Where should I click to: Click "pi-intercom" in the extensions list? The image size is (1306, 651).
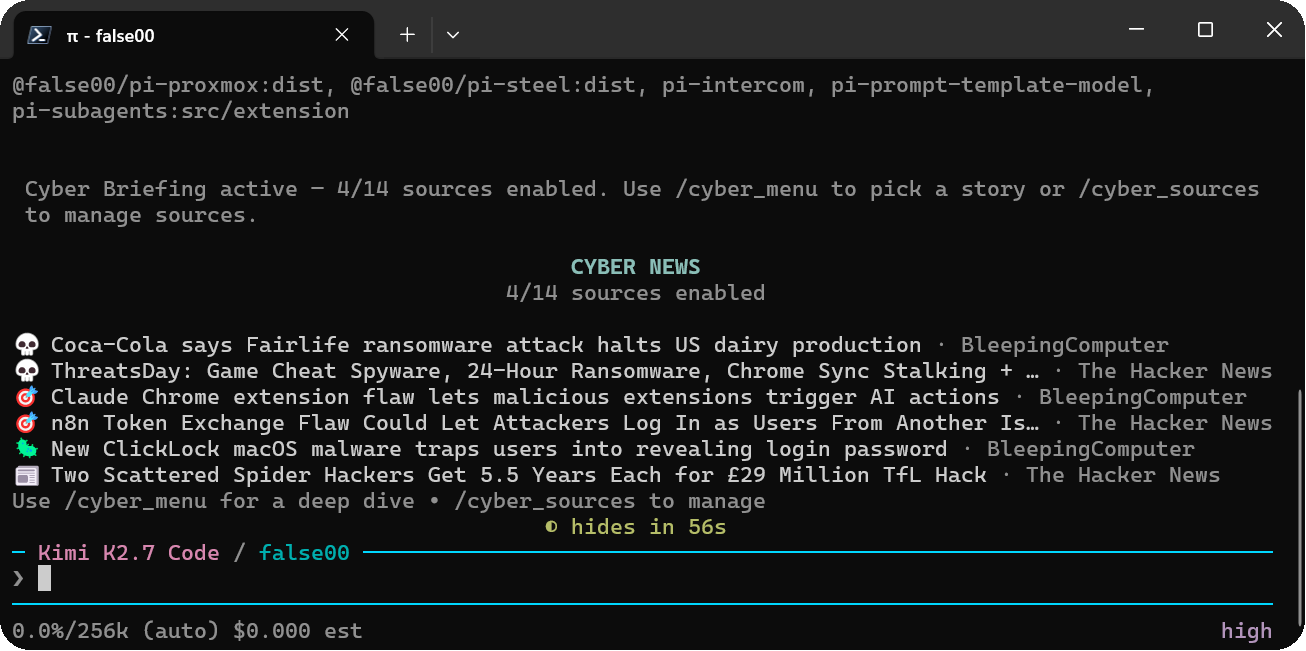pyautogui.click(x=733, y=85)
